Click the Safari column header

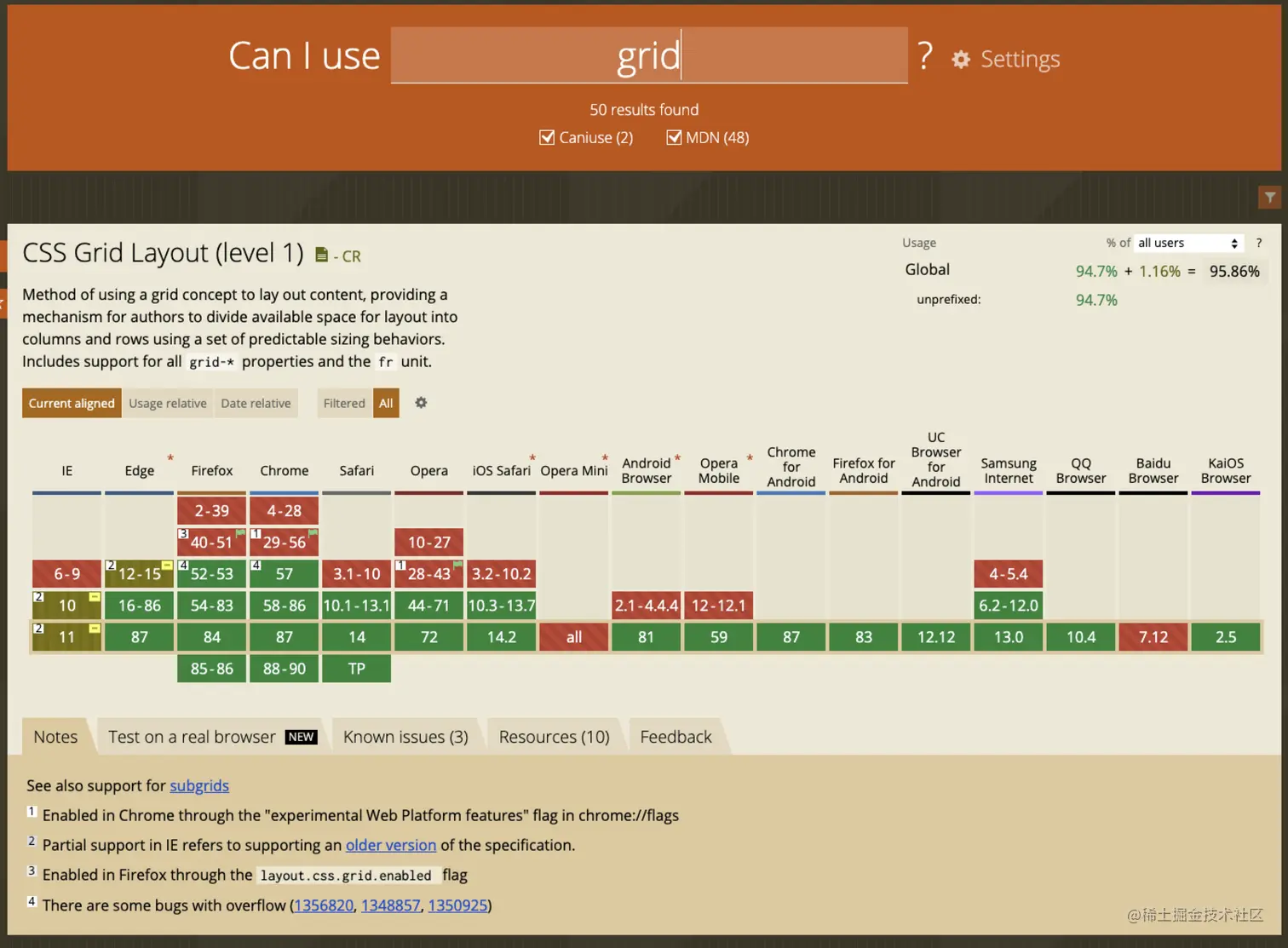tap(357, 470)
